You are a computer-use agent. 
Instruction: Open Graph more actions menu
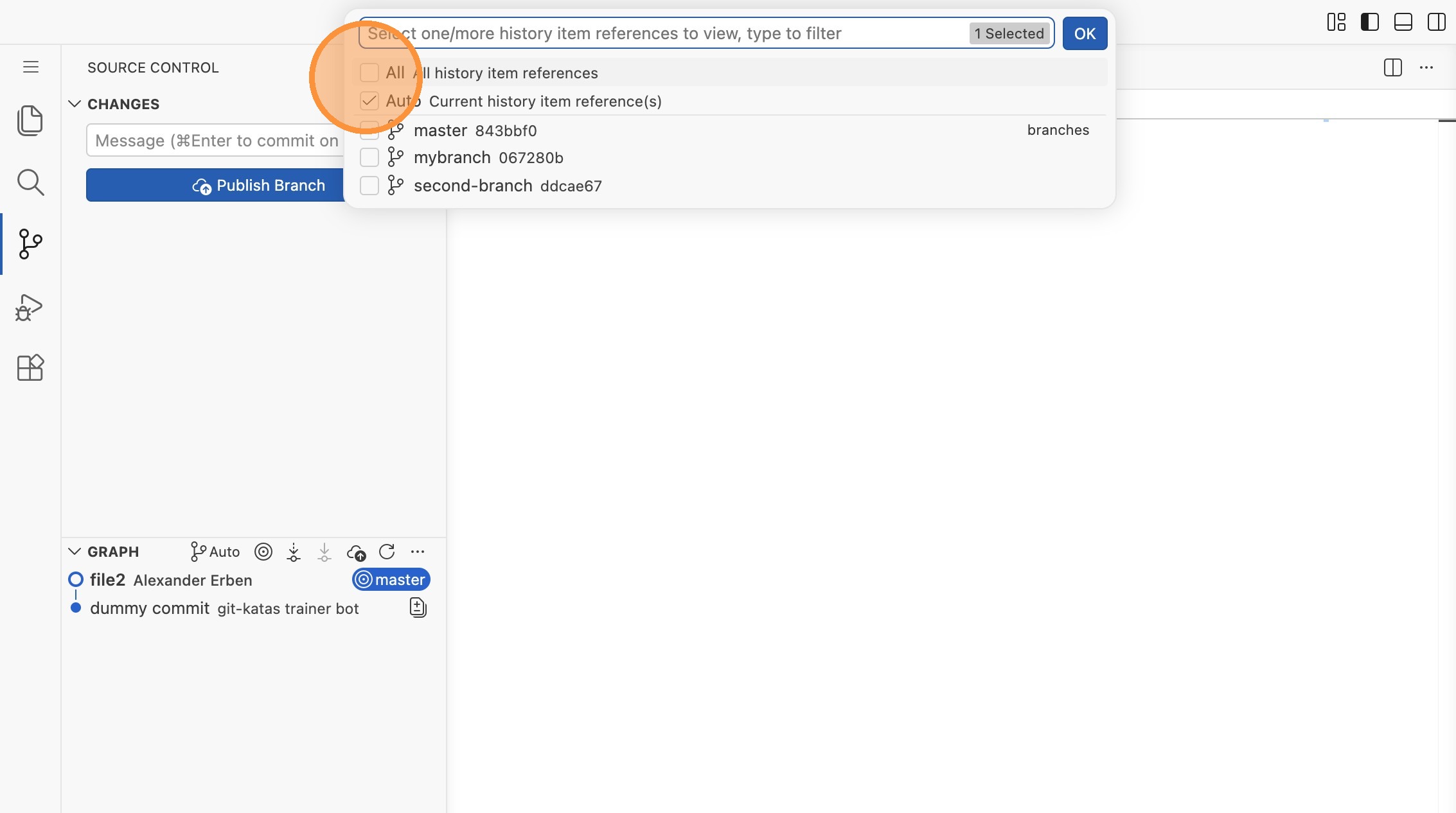[418, 552]
